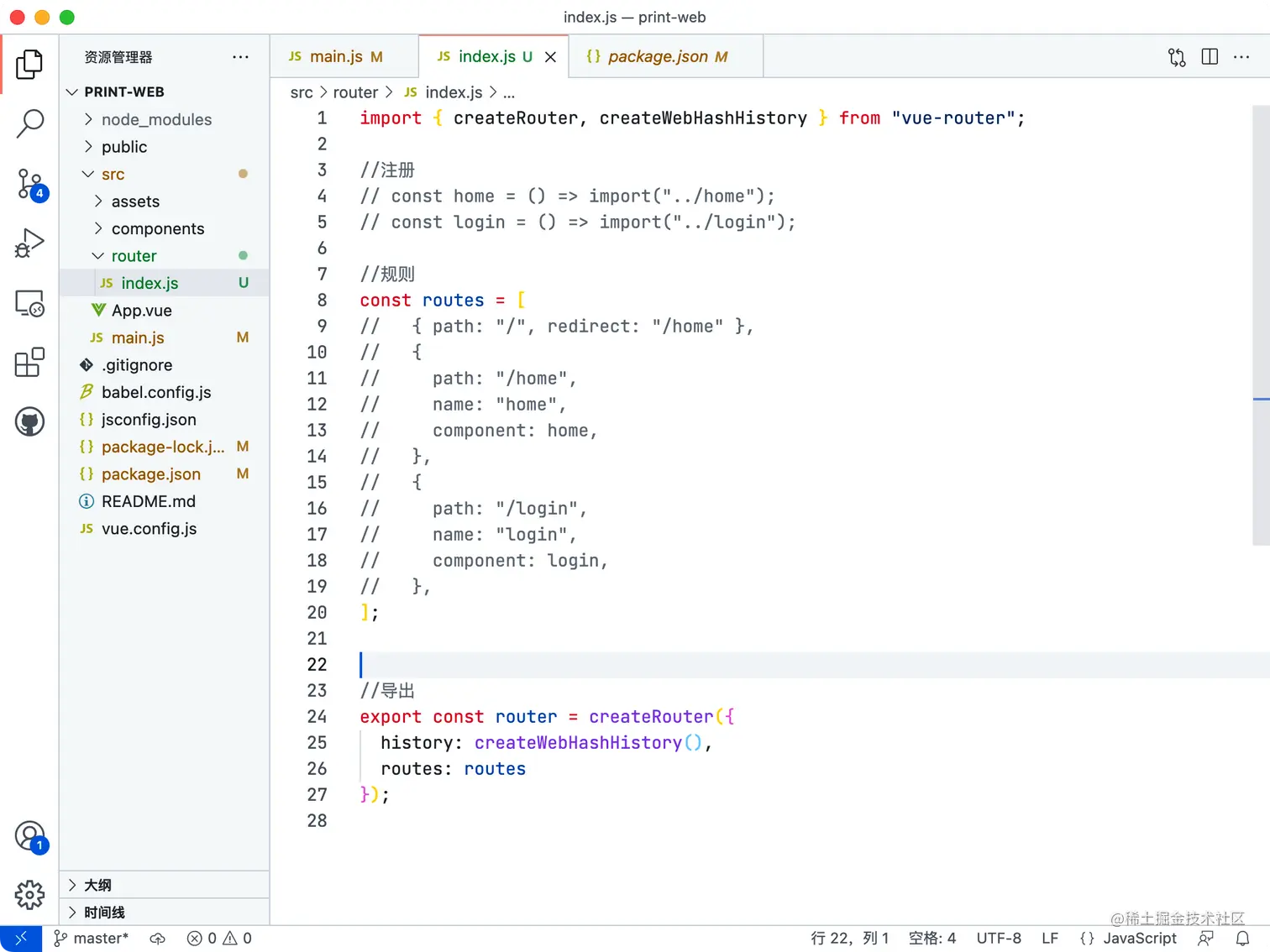Open jsconfig.json file

click(165, 420)
